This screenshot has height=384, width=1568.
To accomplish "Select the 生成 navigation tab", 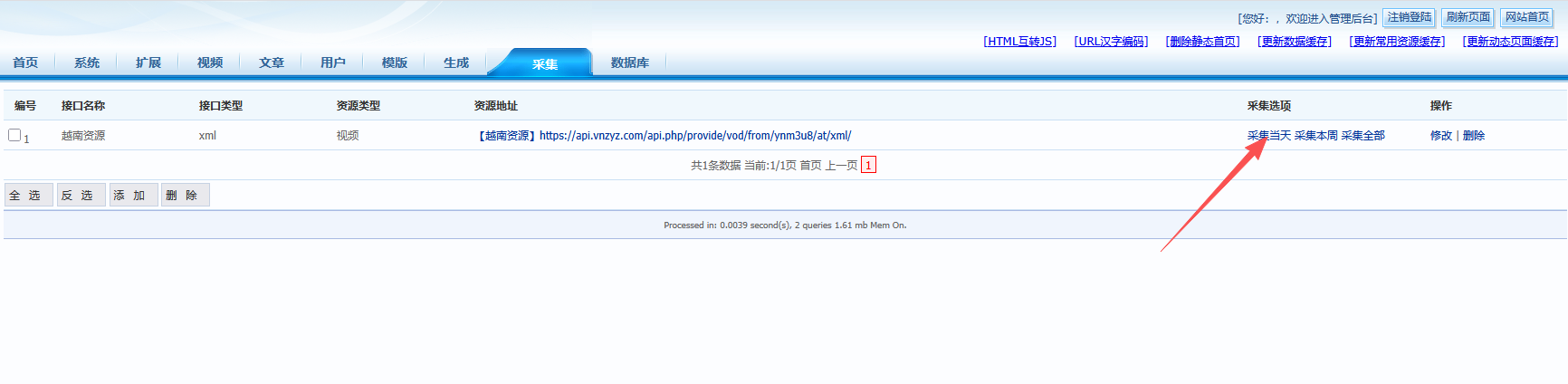I will (x=456, y=62).
